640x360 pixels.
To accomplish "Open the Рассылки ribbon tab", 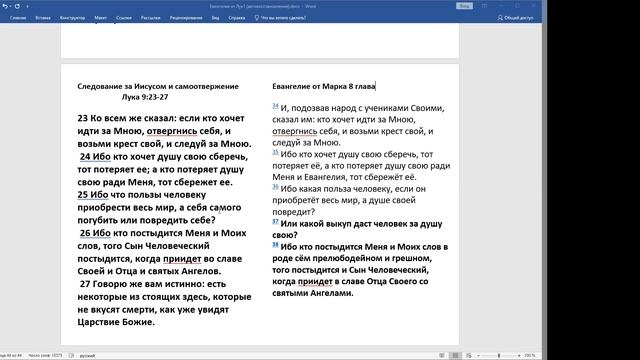I will coord(151,18).
